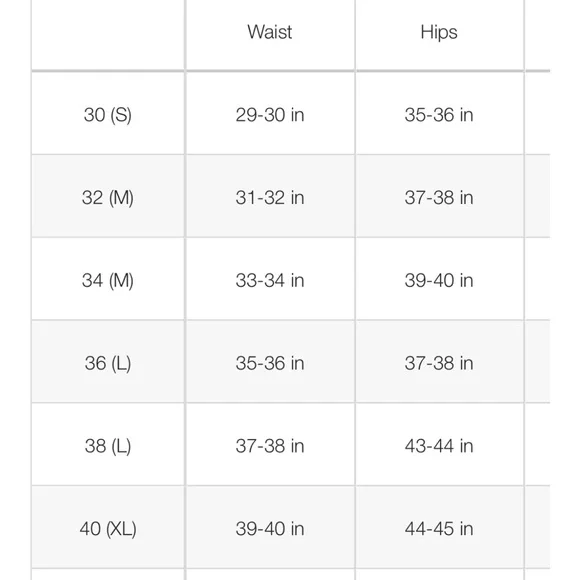The image size is (580, 580).
Task: Select the 35-36 in waist cell
Action: [270, 363]
